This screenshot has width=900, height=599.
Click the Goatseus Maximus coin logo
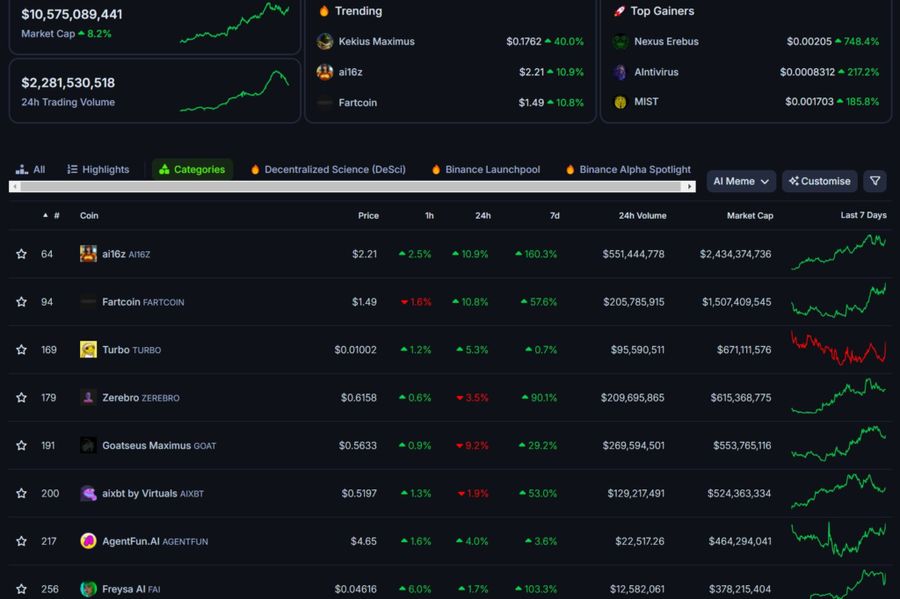[x=88, y=445]
